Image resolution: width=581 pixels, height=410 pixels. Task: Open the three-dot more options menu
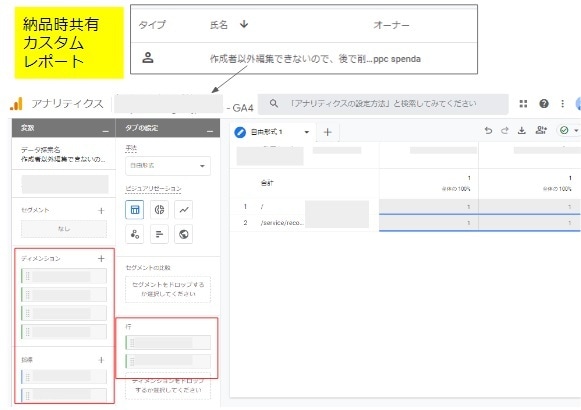point(562,104)
